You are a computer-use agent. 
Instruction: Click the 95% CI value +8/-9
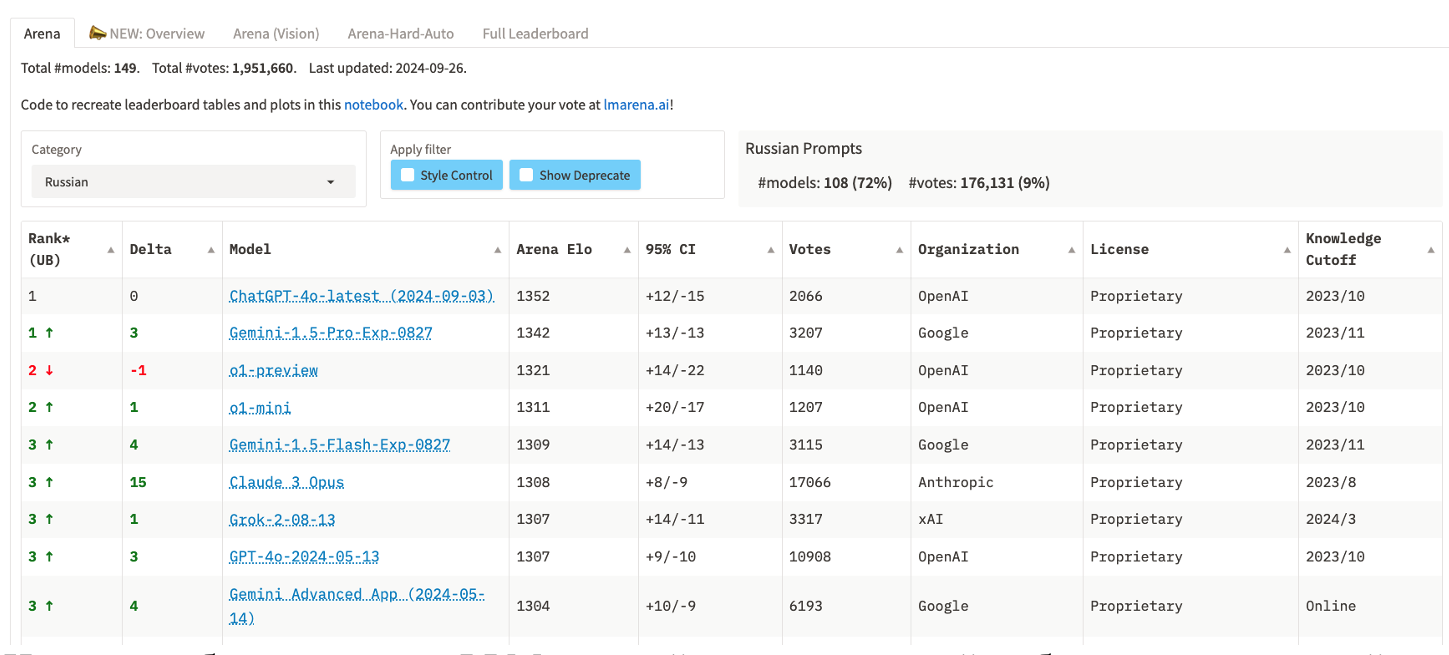666,482
